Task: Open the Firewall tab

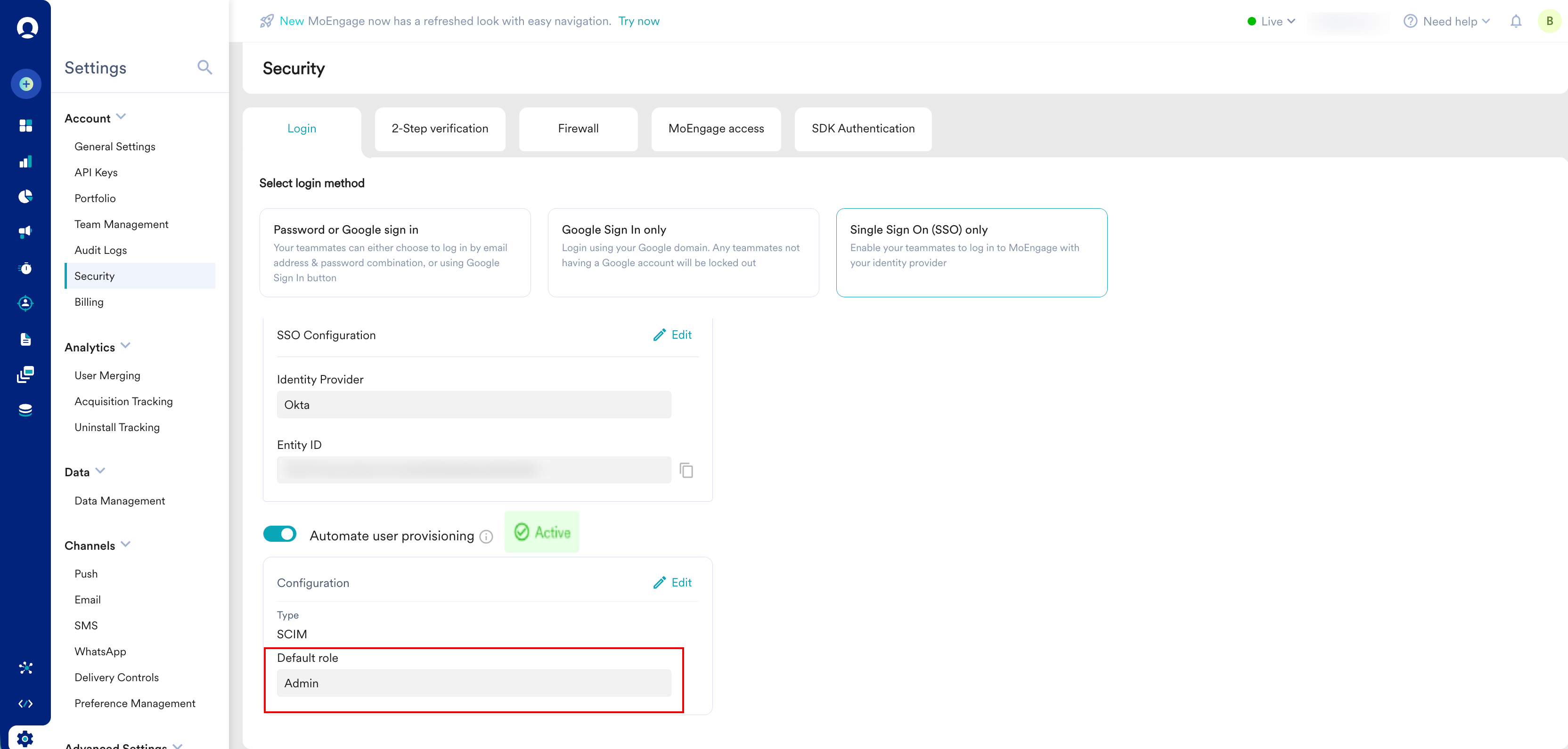Action: coord(578,129)
